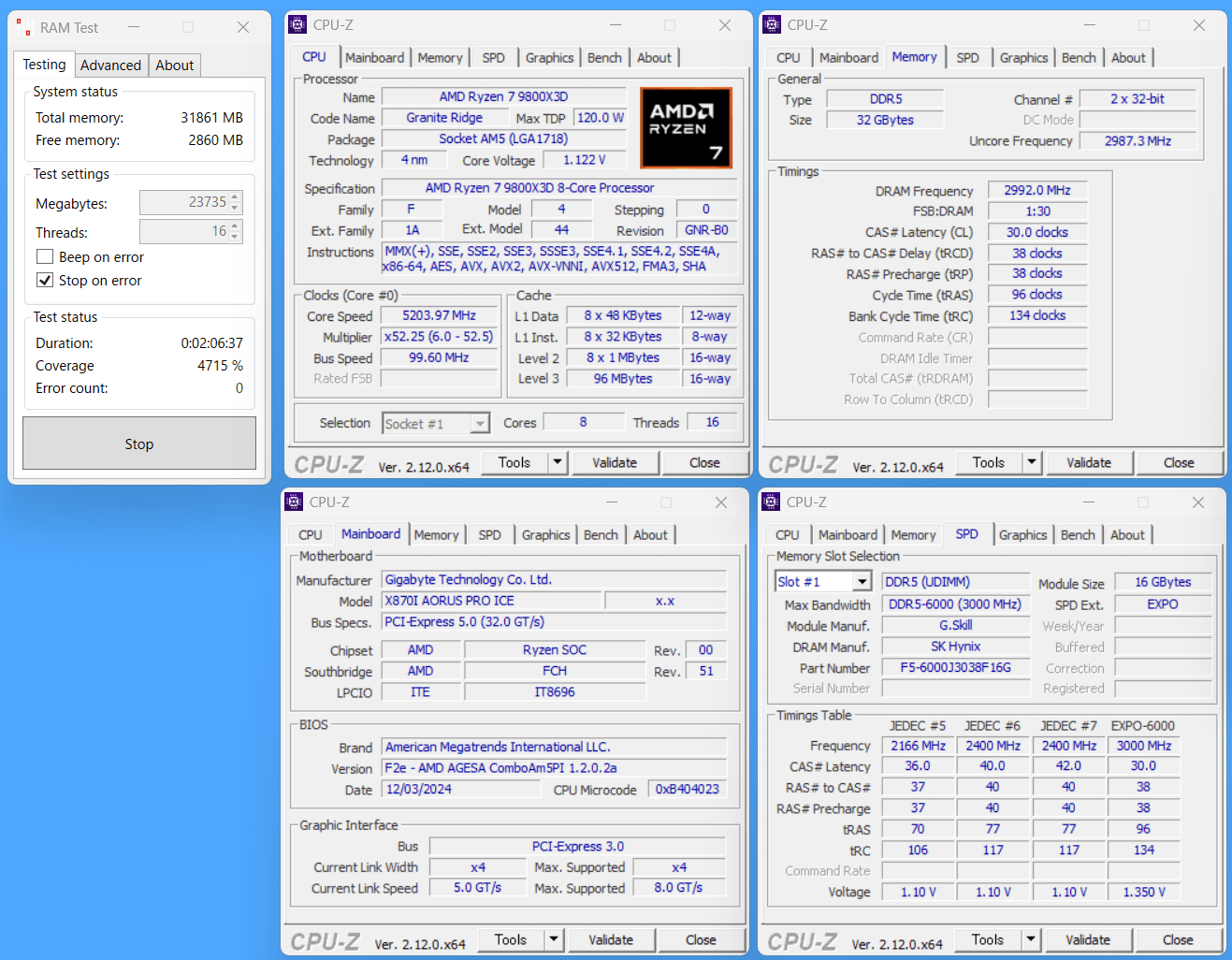Click the CAS# Latency value 30.0 clocks
Screen dimensions: 1232x960
click(x=1037, y=232)
